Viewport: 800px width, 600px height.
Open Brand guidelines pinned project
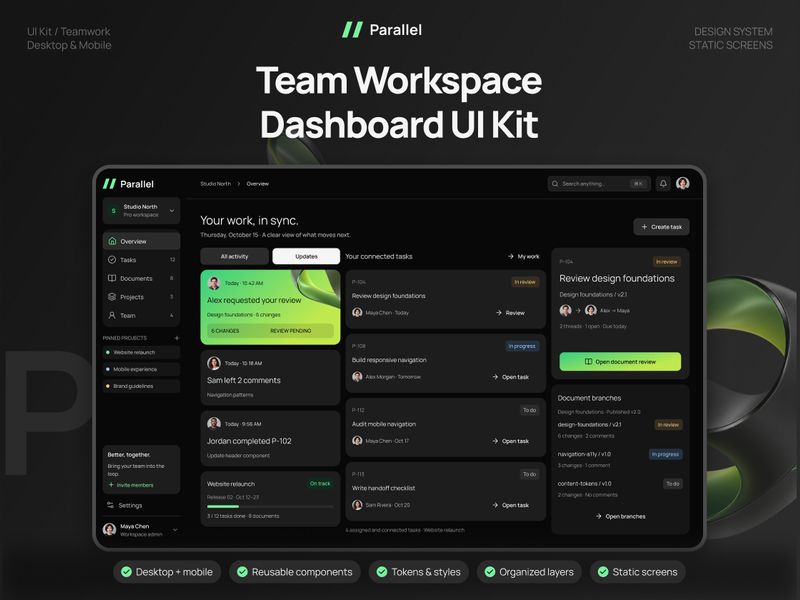[x=141, y=386]
